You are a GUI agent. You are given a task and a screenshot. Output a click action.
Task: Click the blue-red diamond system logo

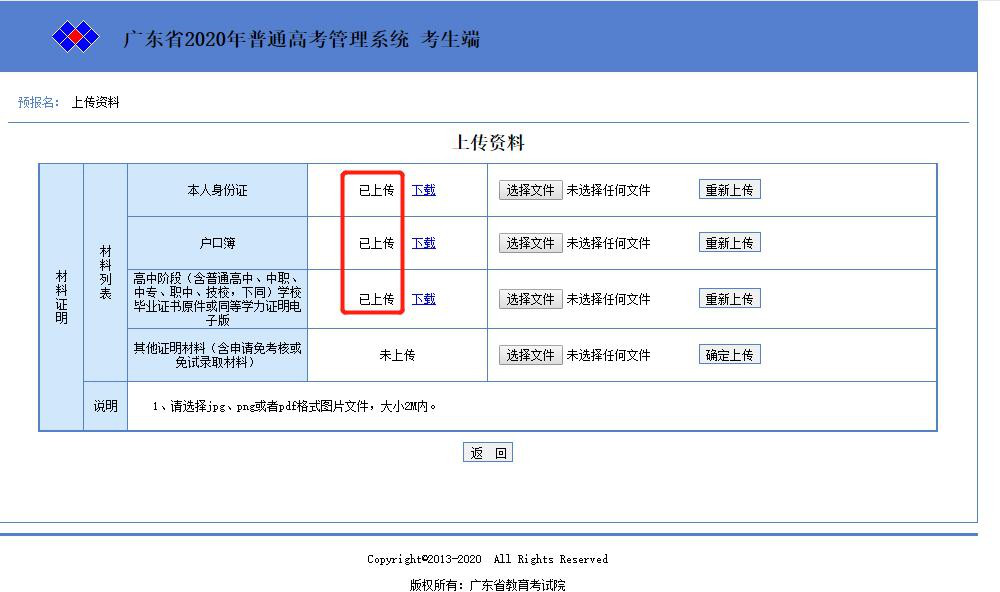(x=75, y=36)
